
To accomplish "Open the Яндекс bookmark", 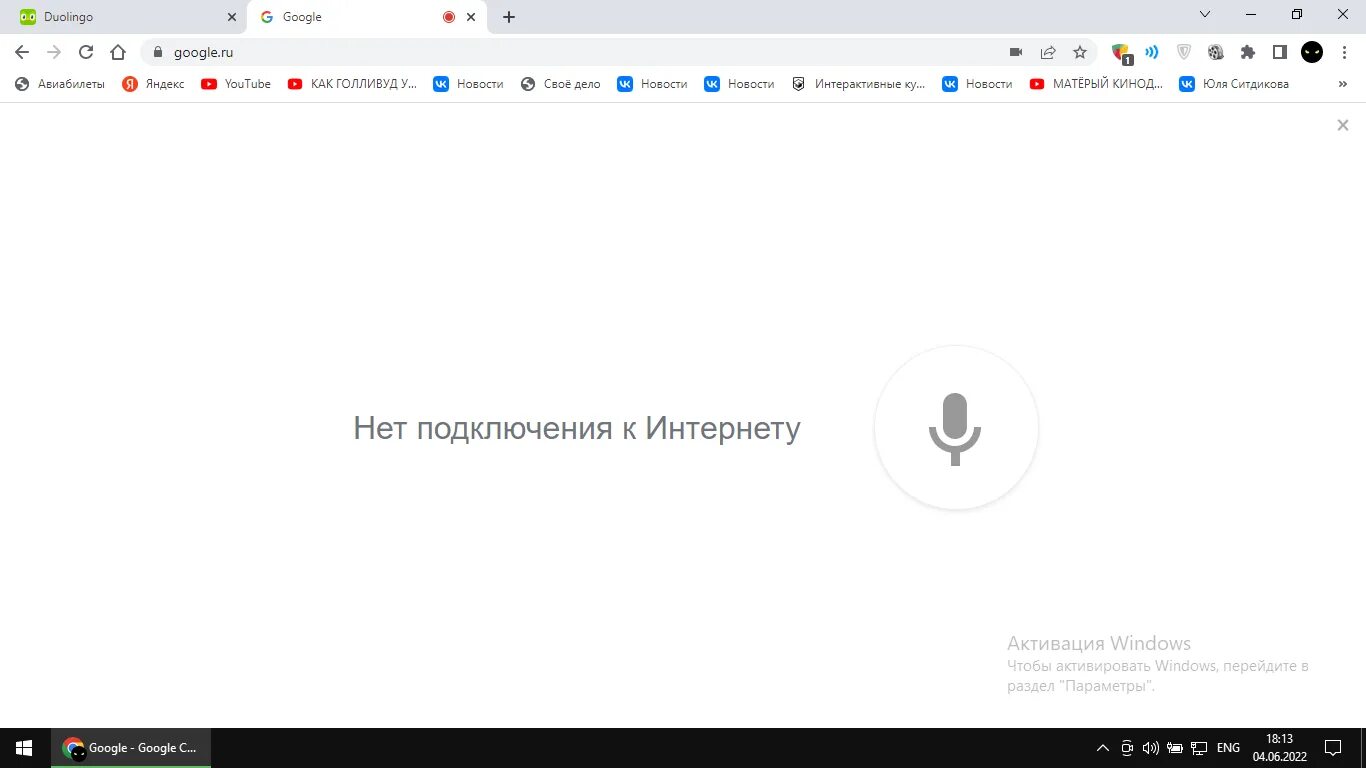I will click(x=153, y=84).
